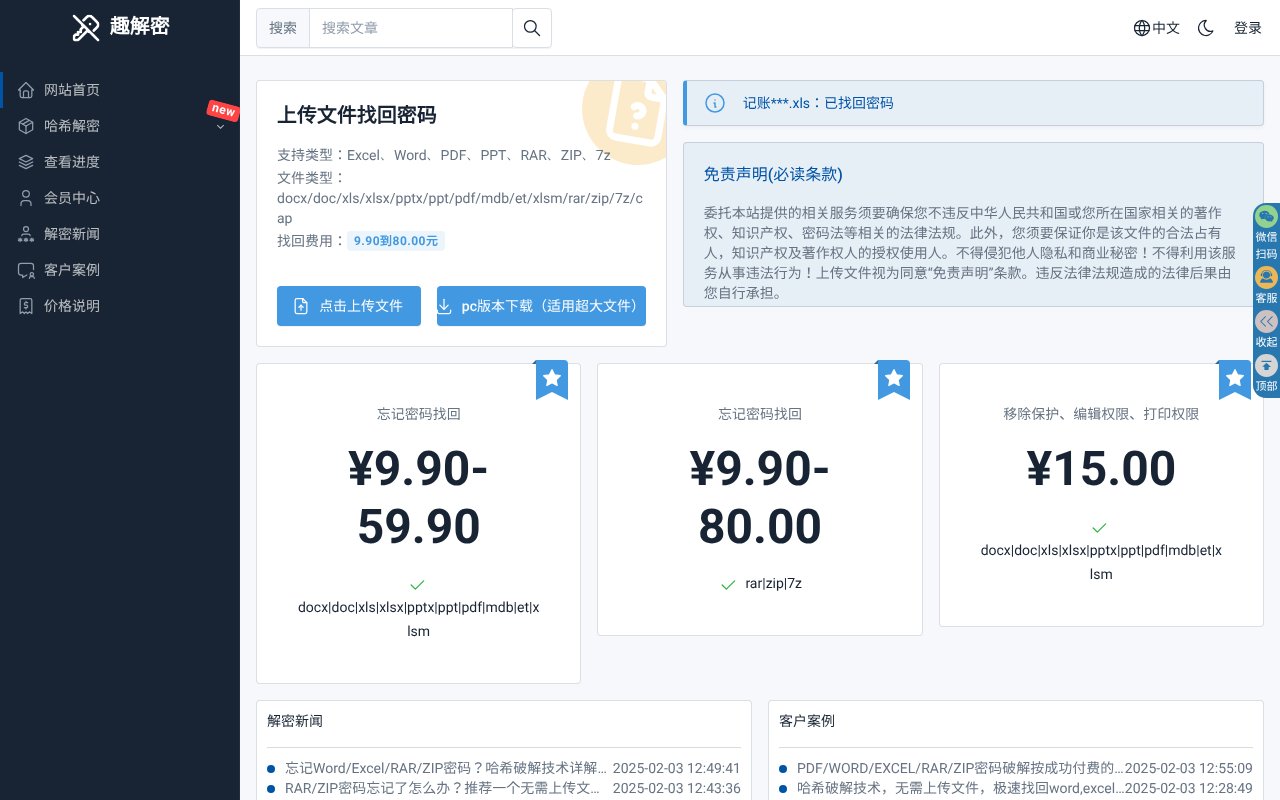
Task: Open 价格说明 via its receipt icon
Action: (28, 306)
